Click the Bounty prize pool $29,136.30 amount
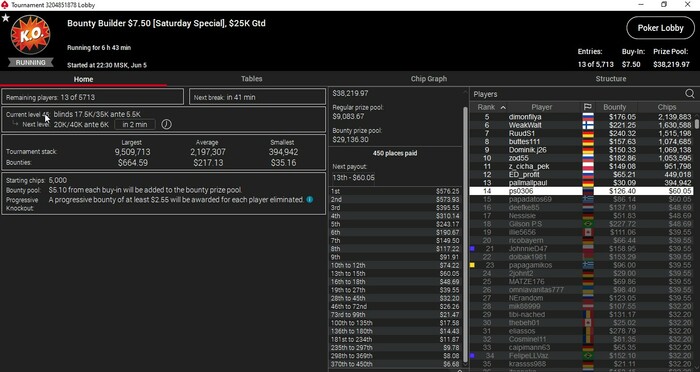 (x=350, y=139)
